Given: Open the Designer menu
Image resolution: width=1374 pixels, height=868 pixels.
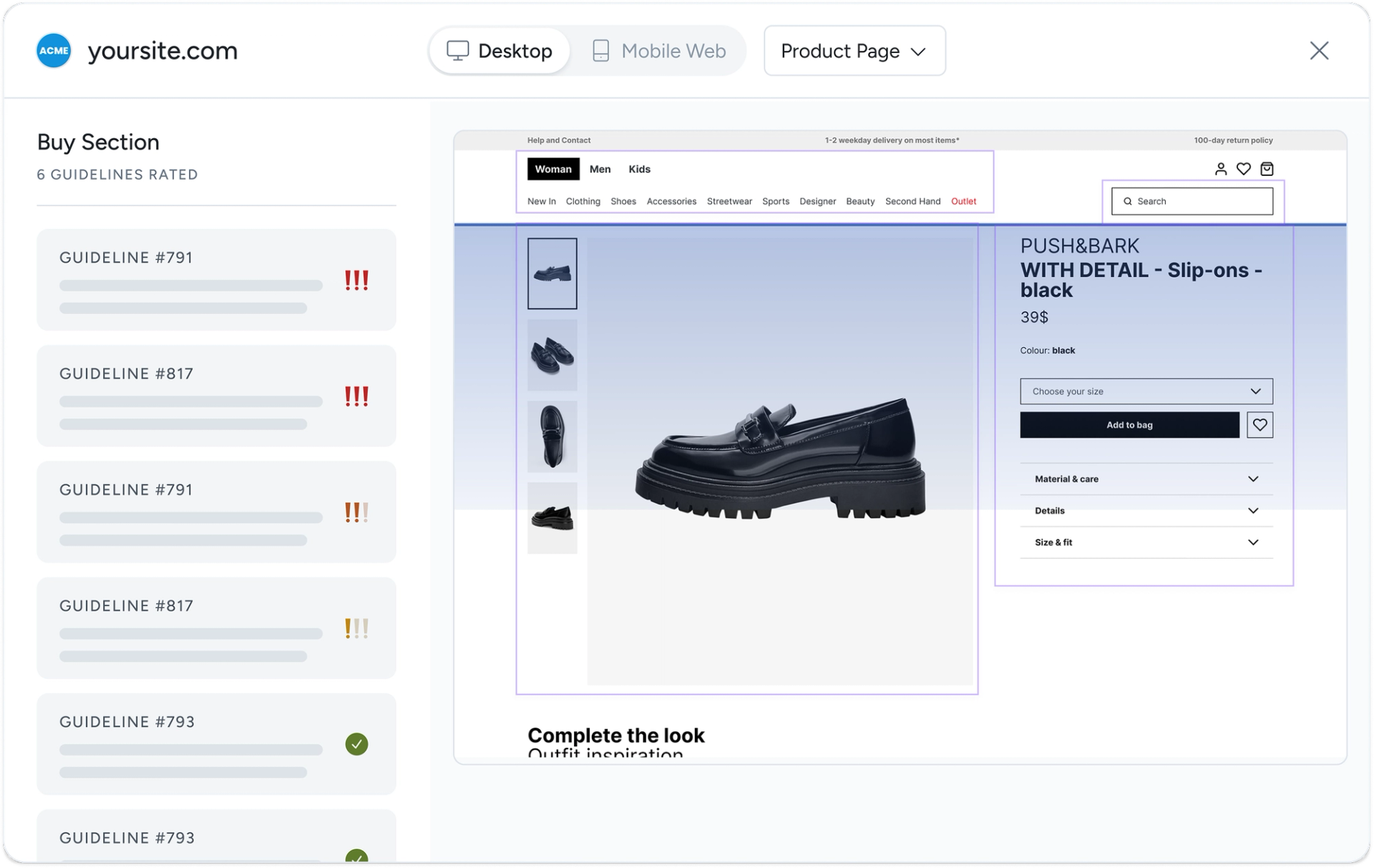Looking at the screenshot, I should [817, 201].
